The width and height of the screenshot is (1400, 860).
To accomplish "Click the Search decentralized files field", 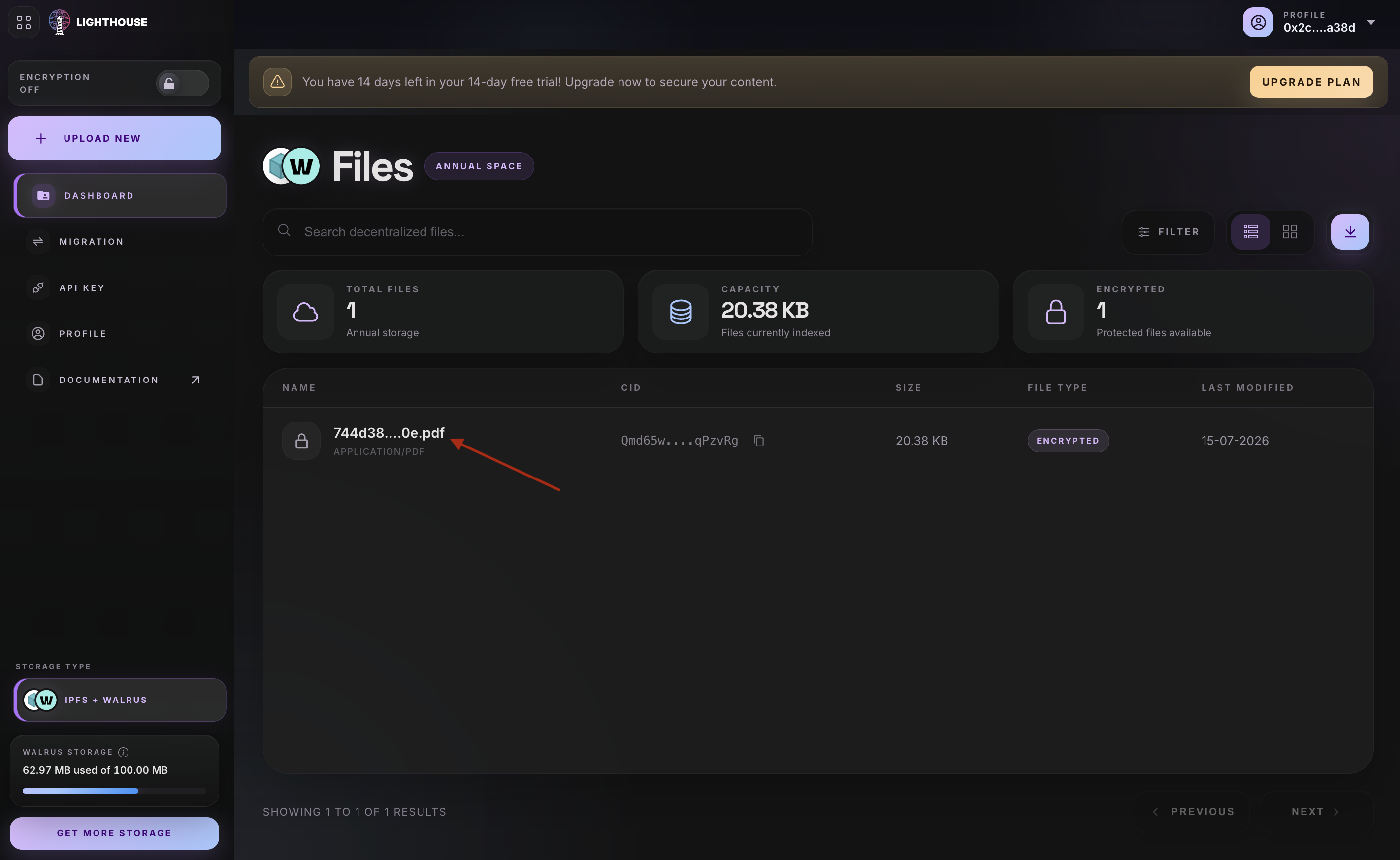I will point(537,232).
